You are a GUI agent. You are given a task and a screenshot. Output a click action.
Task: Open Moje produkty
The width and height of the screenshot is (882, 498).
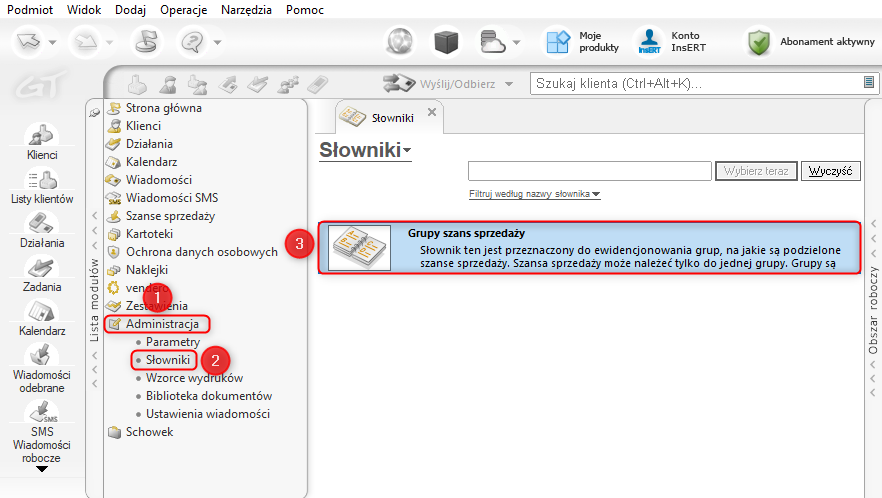click(x=582, y=42)
